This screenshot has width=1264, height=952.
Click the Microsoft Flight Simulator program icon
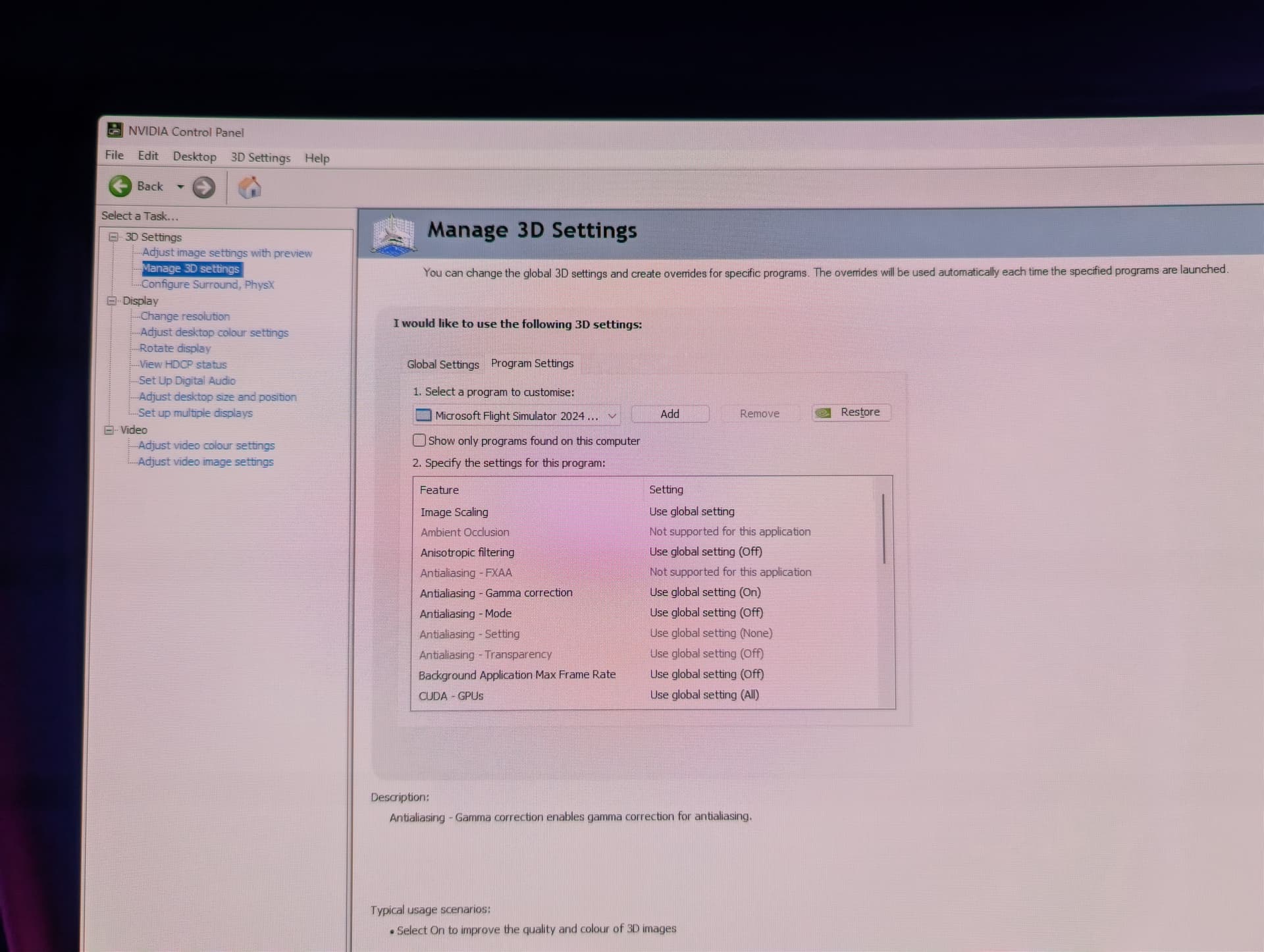click(x=423, y=415)
